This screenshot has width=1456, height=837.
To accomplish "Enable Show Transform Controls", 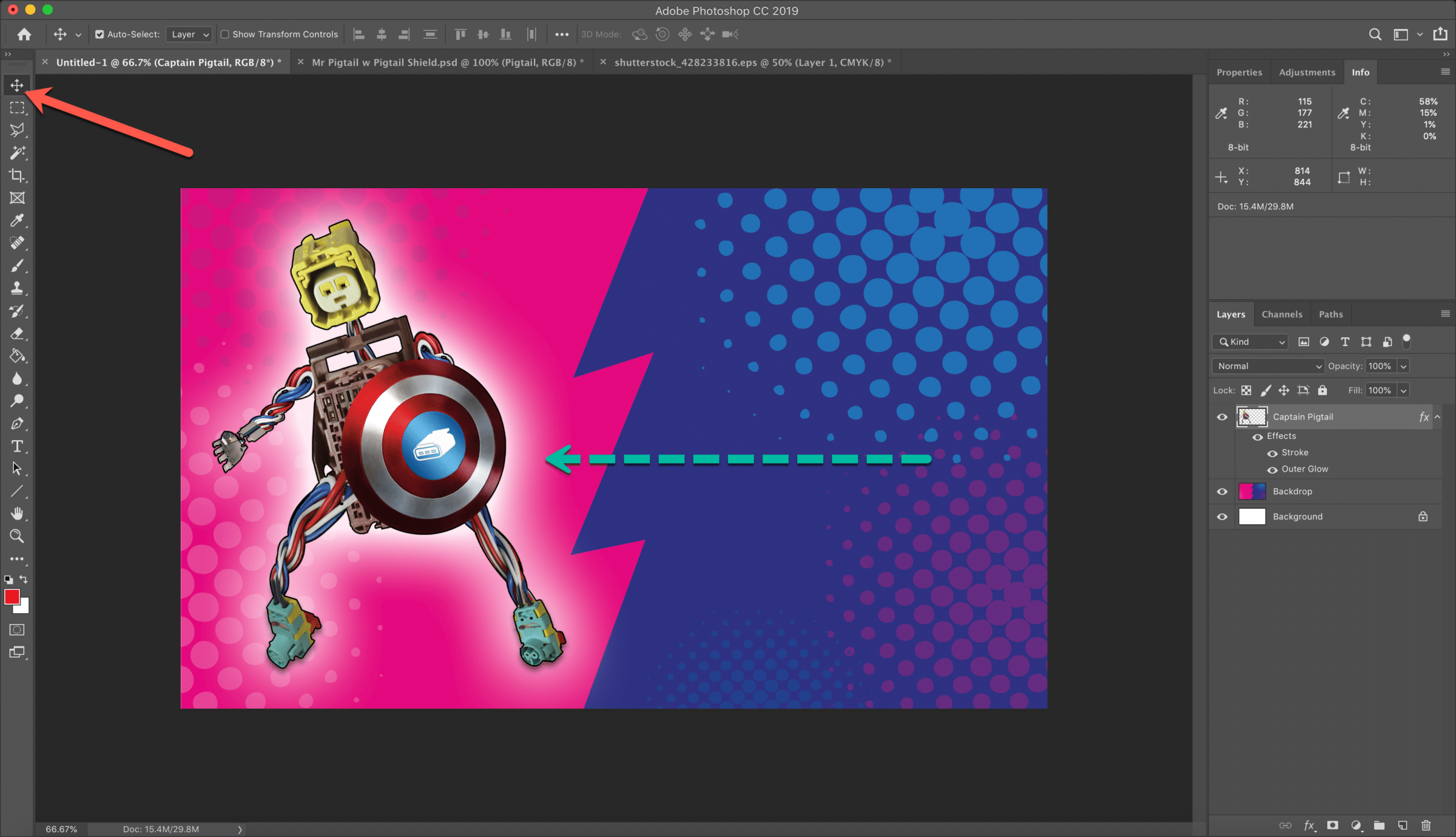I will 225,35.
